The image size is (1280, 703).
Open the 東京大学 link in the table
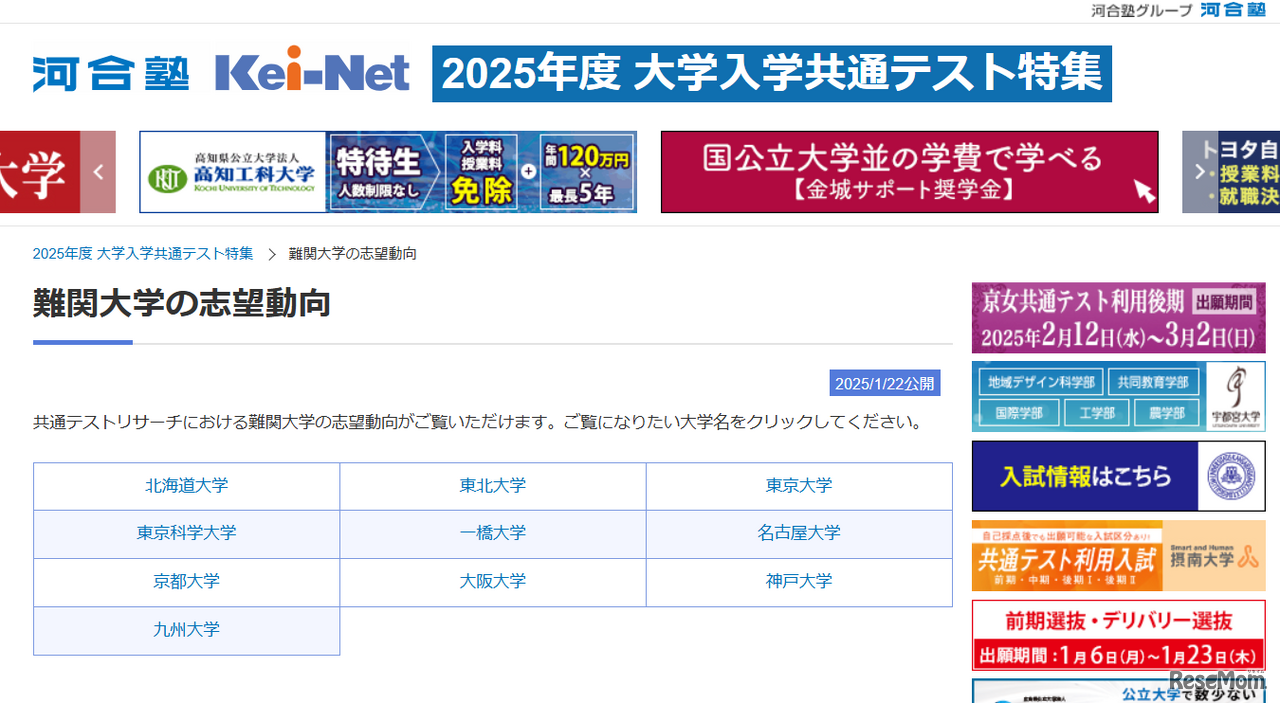[x=800, y=486]
